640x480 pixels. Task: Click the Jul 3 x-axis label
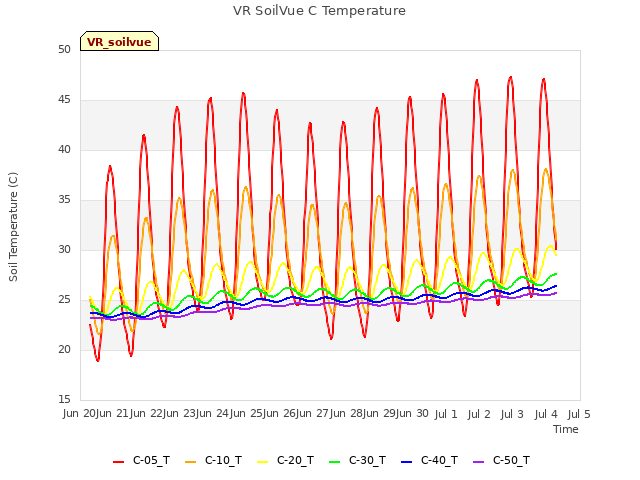[x=513, y=414]
